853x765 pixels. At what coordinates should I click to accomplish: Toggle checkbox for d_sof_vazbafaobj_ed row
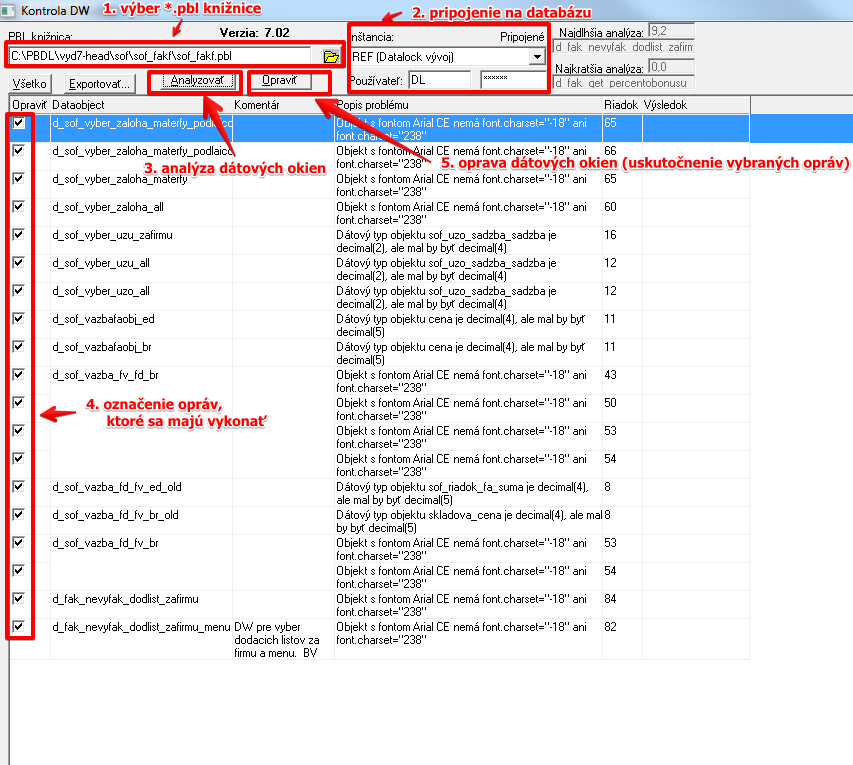pos(19,318)
